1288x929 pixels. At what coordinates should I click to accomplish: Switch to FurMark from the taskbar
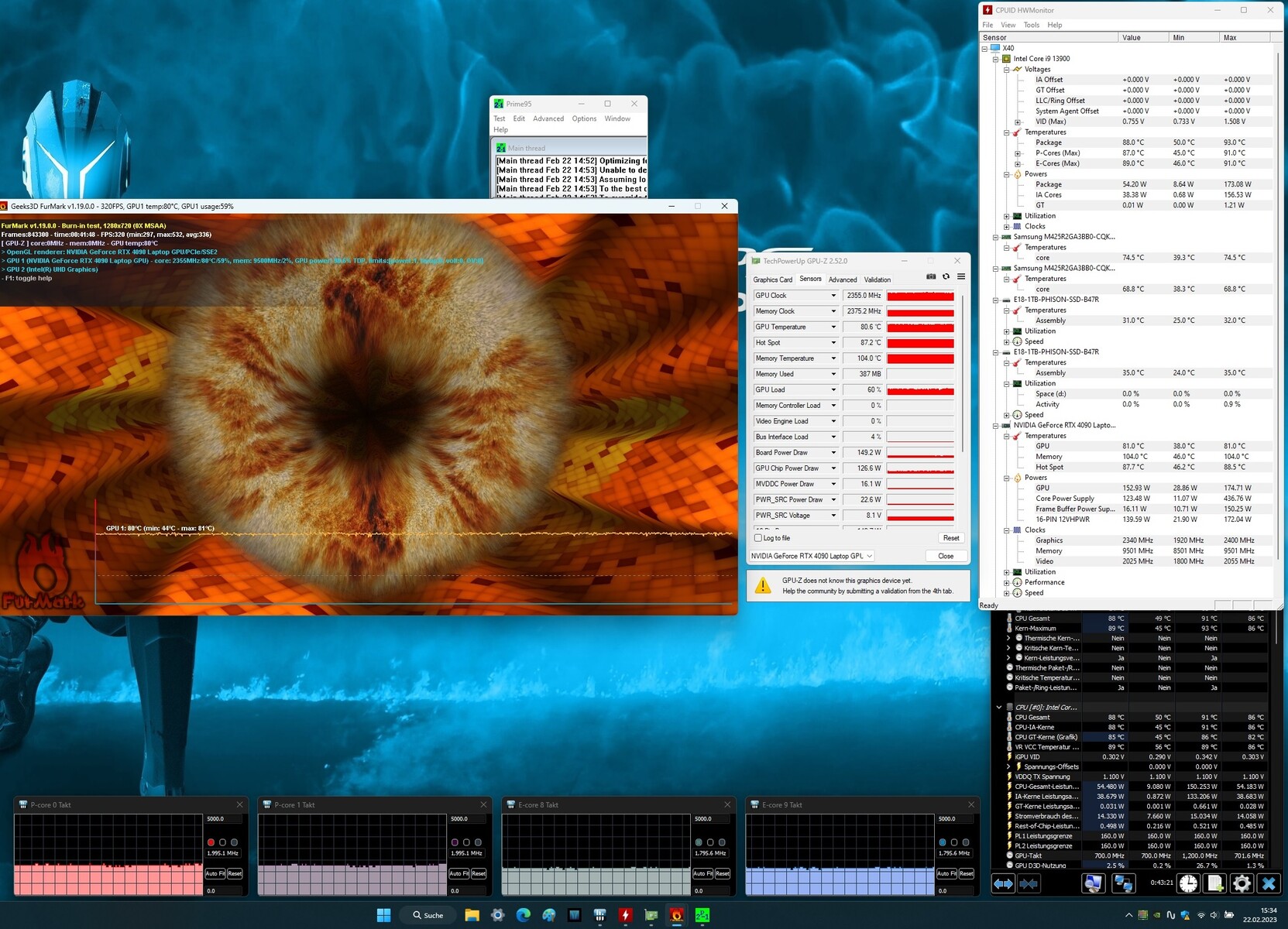click(x=677, y=915)
